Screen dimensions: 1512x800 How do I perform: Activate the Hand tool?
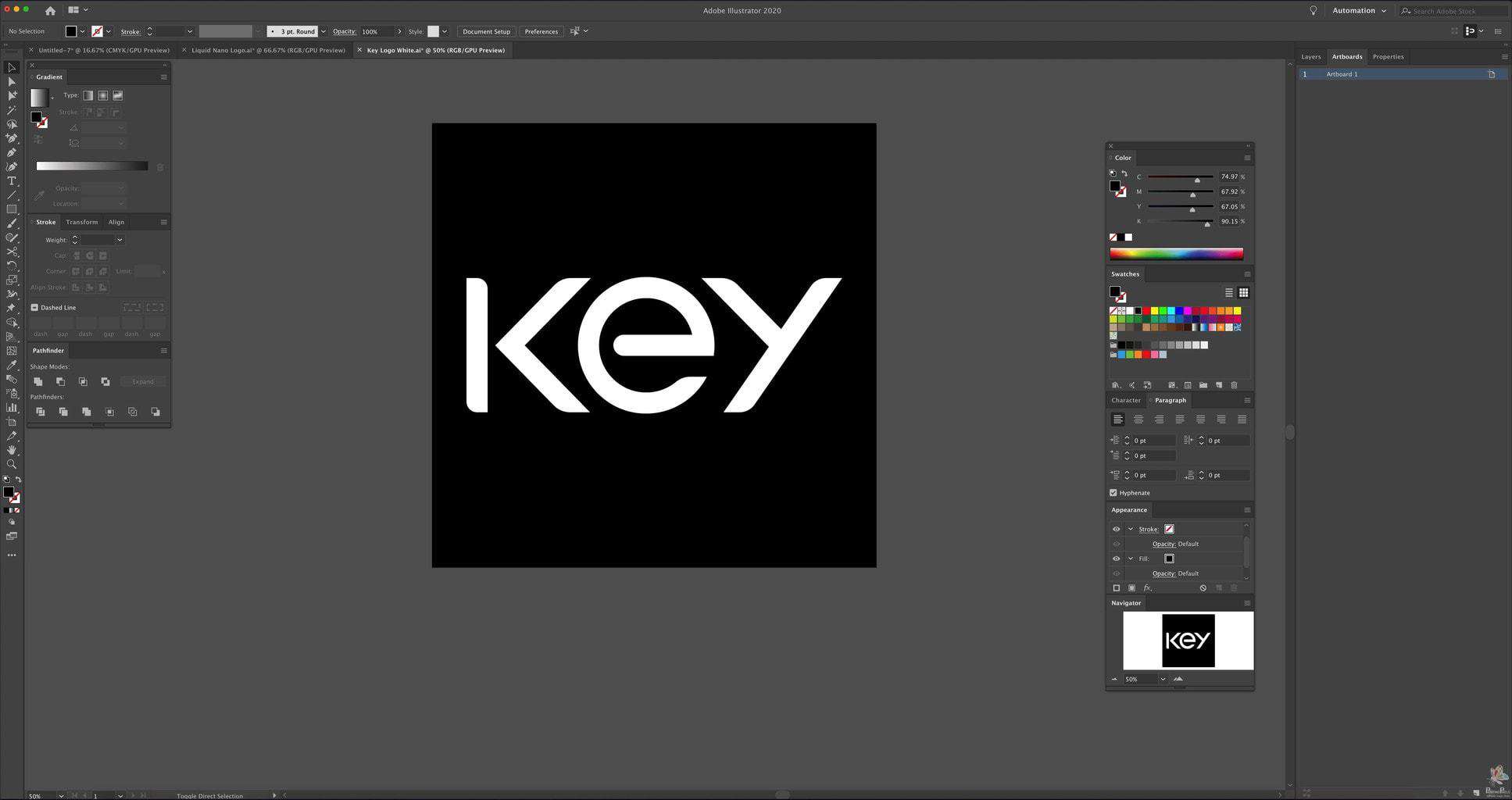tap(12, 450)
